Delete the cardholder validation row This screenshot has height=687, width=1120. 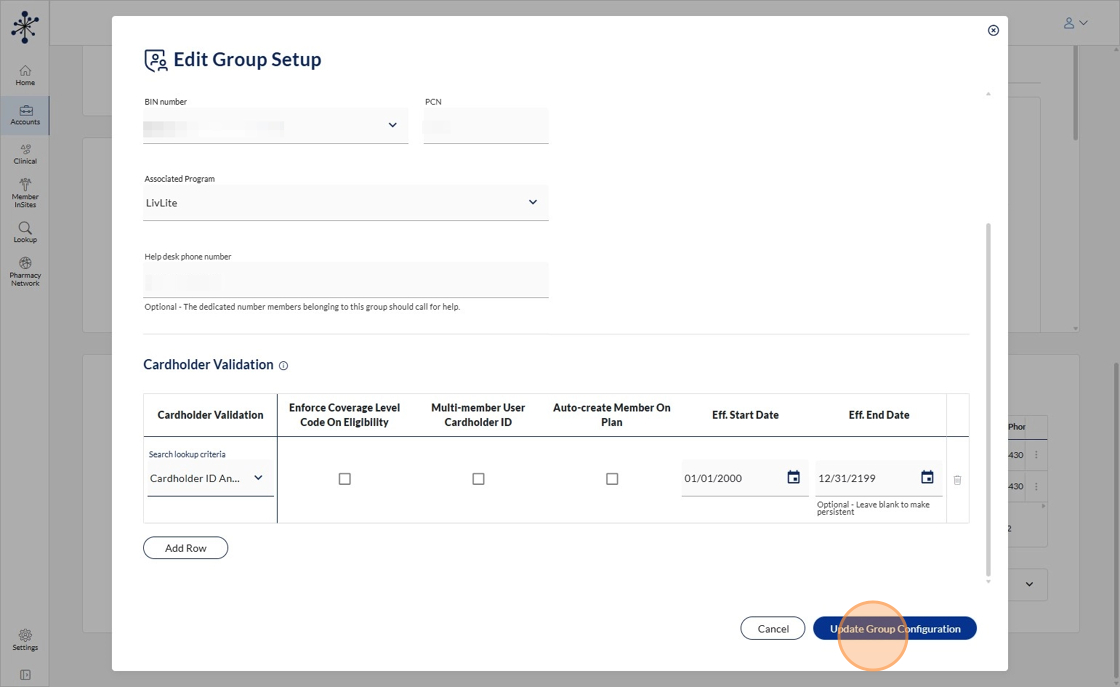pyautogui.click(x=957, y=480)
